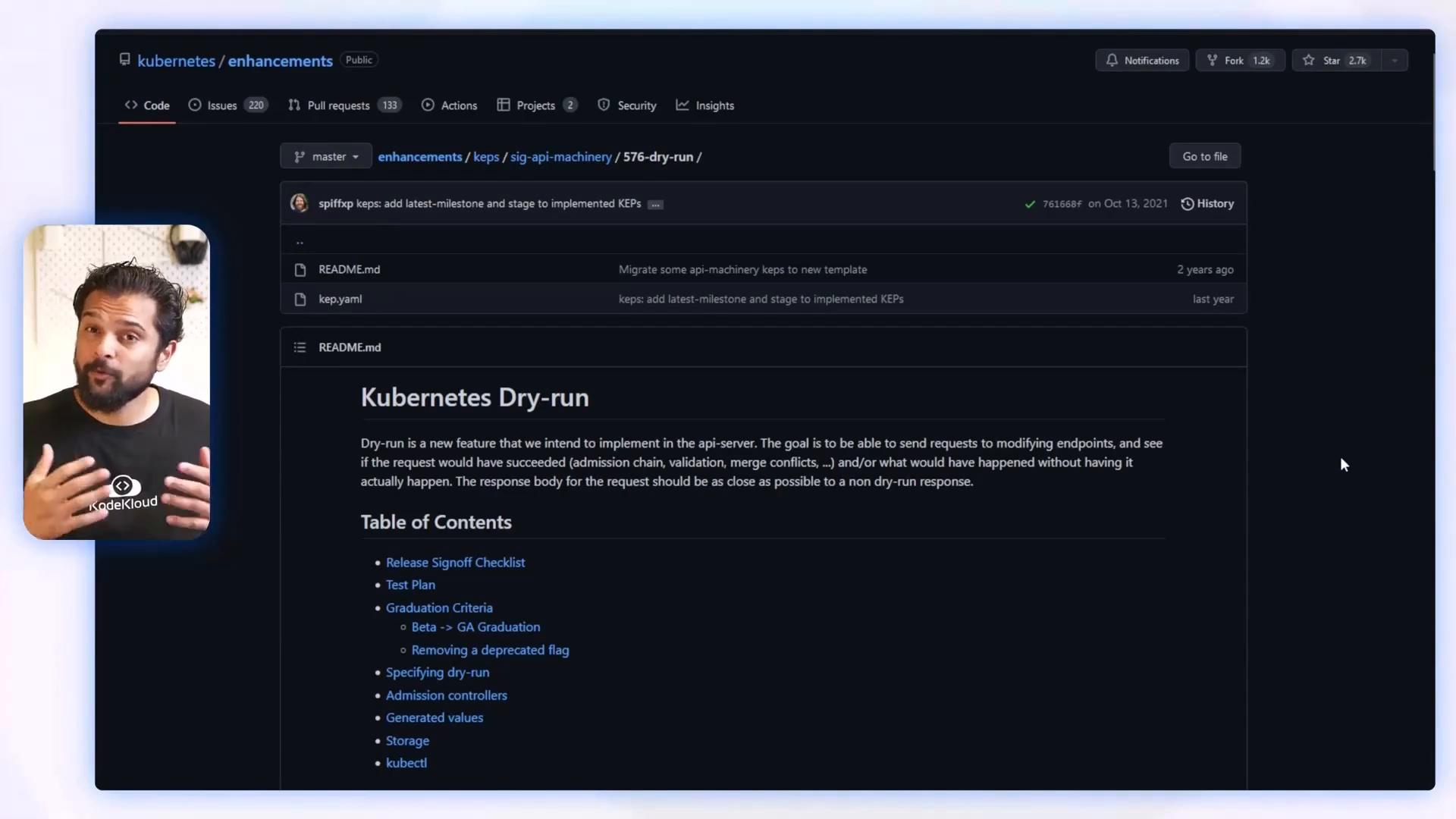Click the README.md file icon in file list
This screenshot has width=1456, height=819.
[300, 270]
